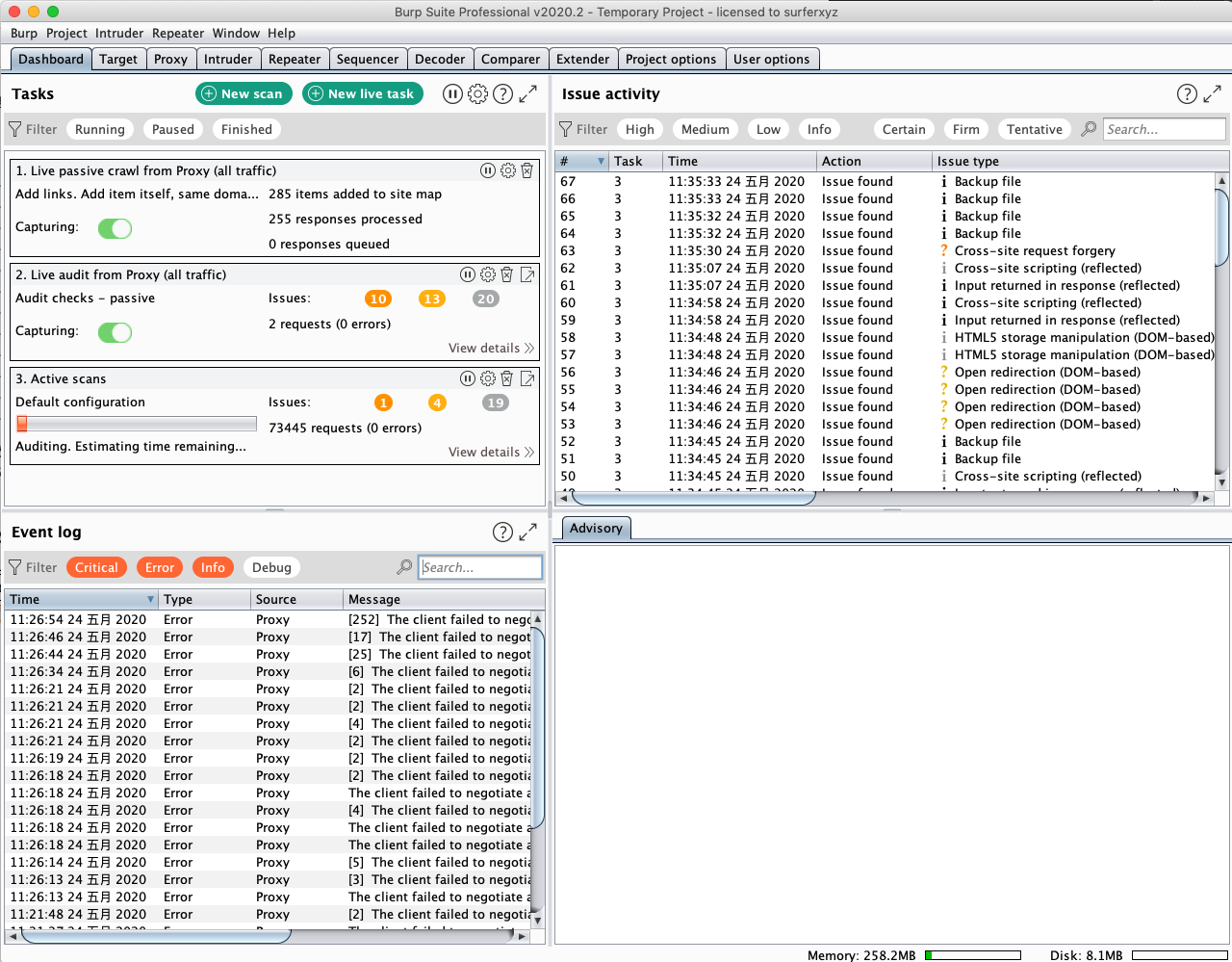Click the Event log search magnifier icon

click(x=404, y=567)
